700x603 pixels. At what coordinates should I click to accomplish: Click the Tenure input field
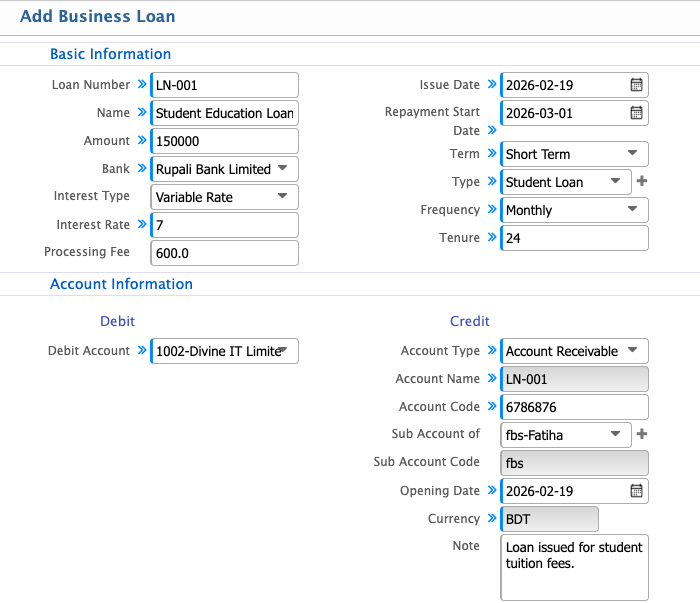[574, 238]
